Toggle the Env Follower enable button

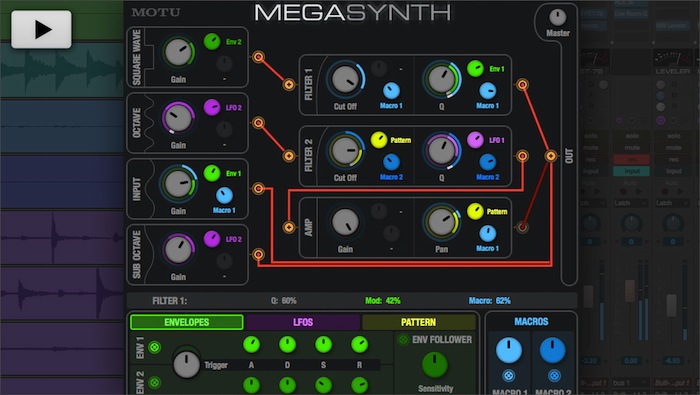403,340
